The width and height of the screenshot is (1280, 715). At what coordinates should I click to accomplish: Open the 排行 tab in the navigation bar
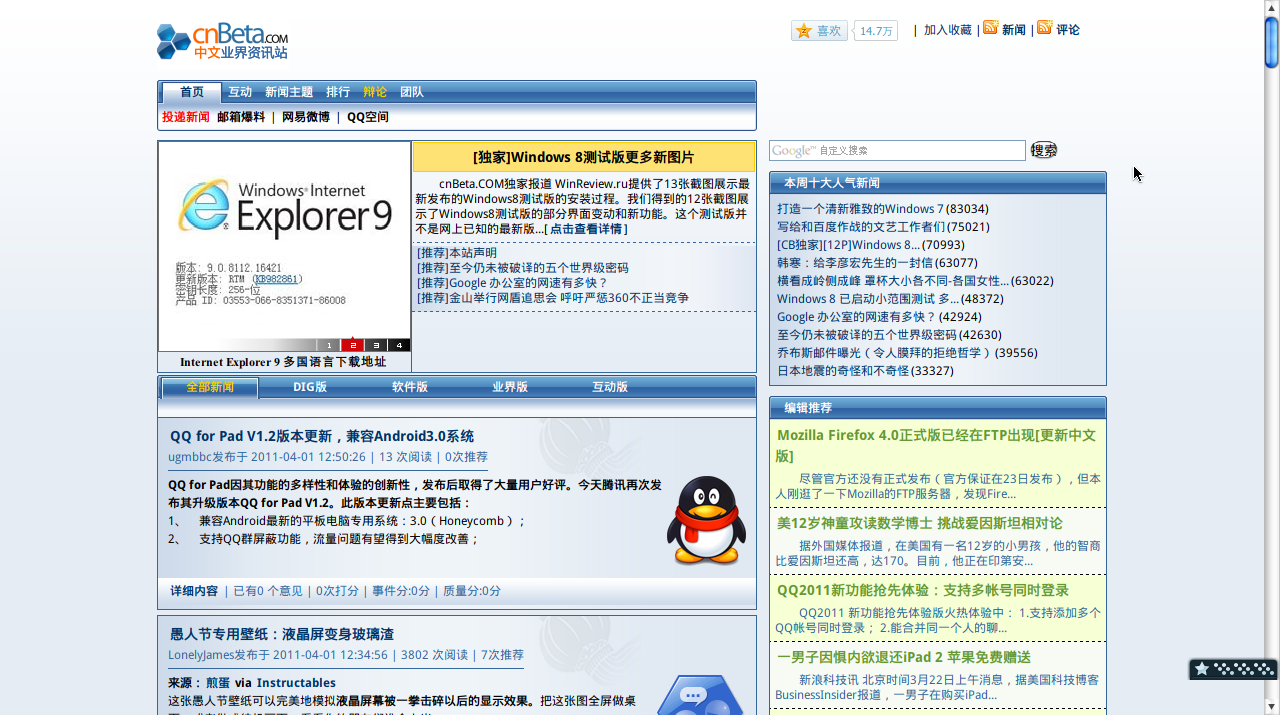tap(338, 92)
